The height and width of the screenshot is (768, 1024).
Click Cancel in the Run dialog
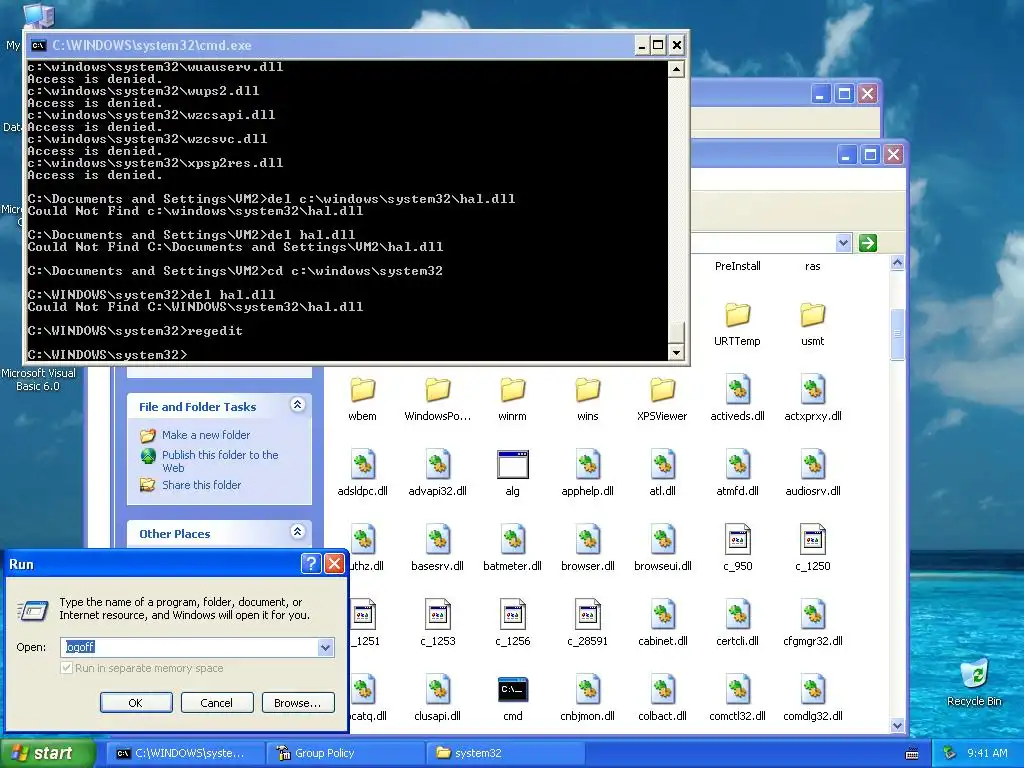point(217,703)
